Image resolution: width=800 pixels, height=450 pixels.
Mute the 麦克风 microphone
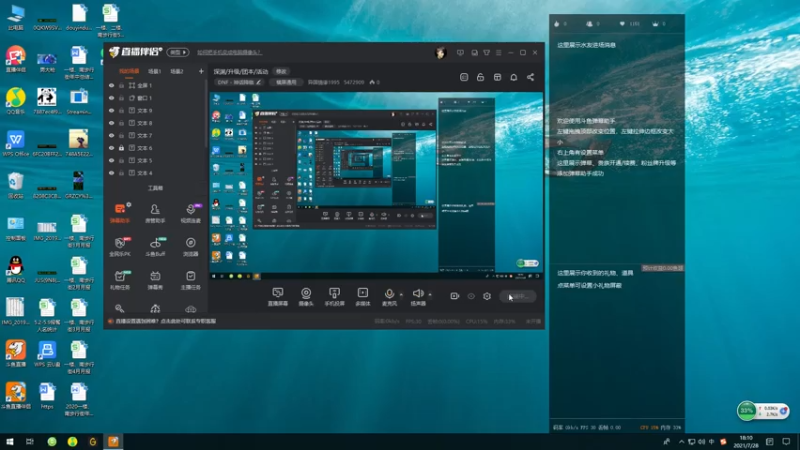click(x=389, y=296)
